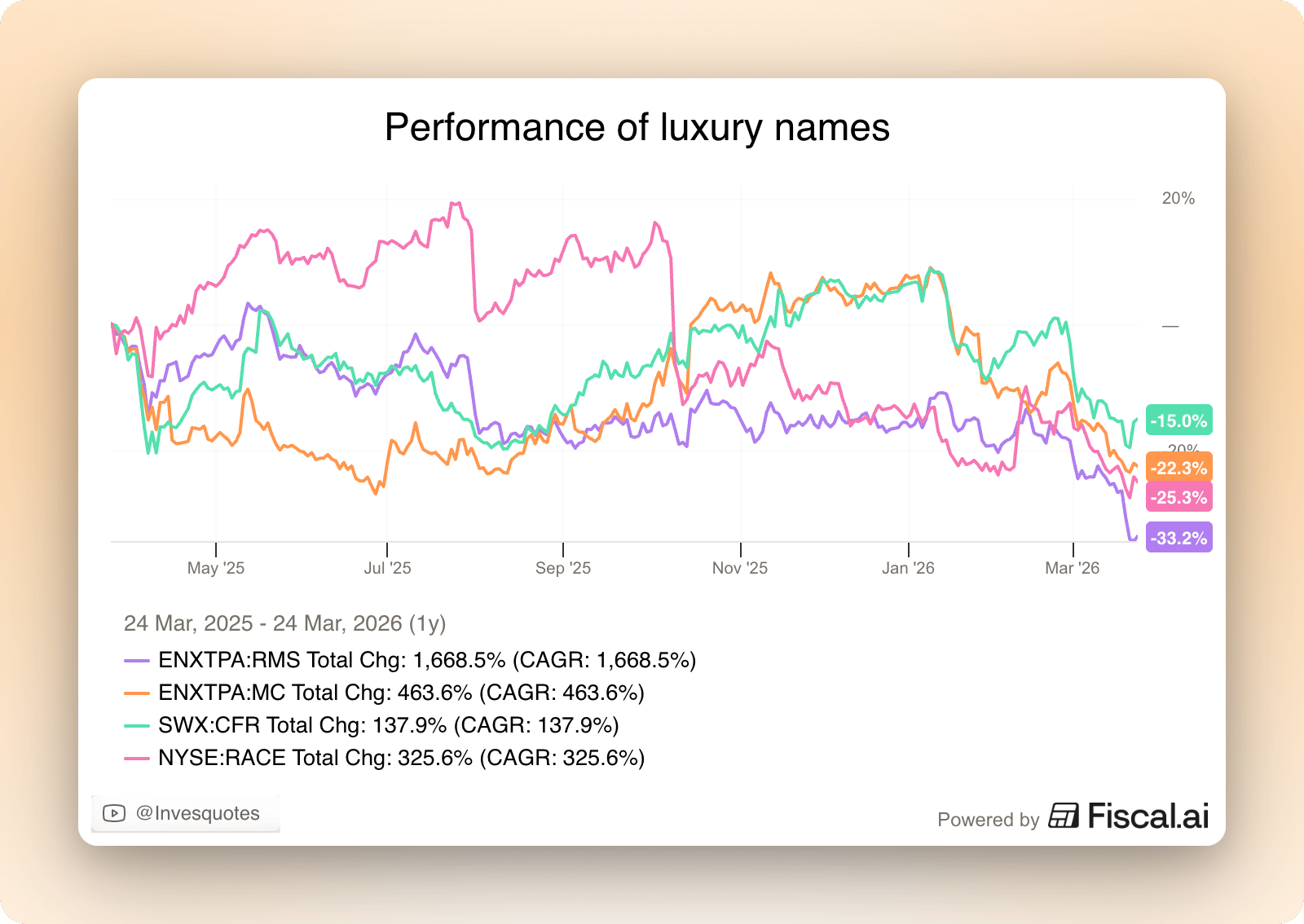
Task: Click the Fiscal.ai brand name
Action: [x=1148, y=816]
